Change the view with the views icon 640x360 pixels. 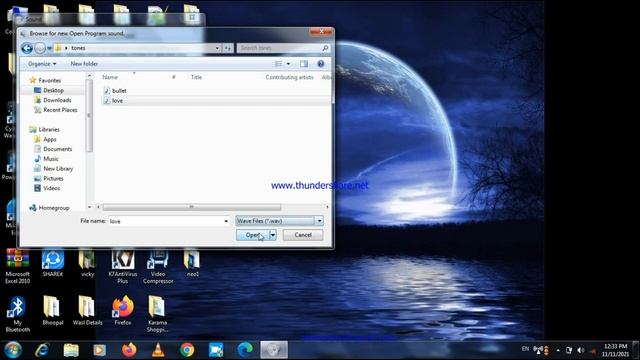click(278, 64)
